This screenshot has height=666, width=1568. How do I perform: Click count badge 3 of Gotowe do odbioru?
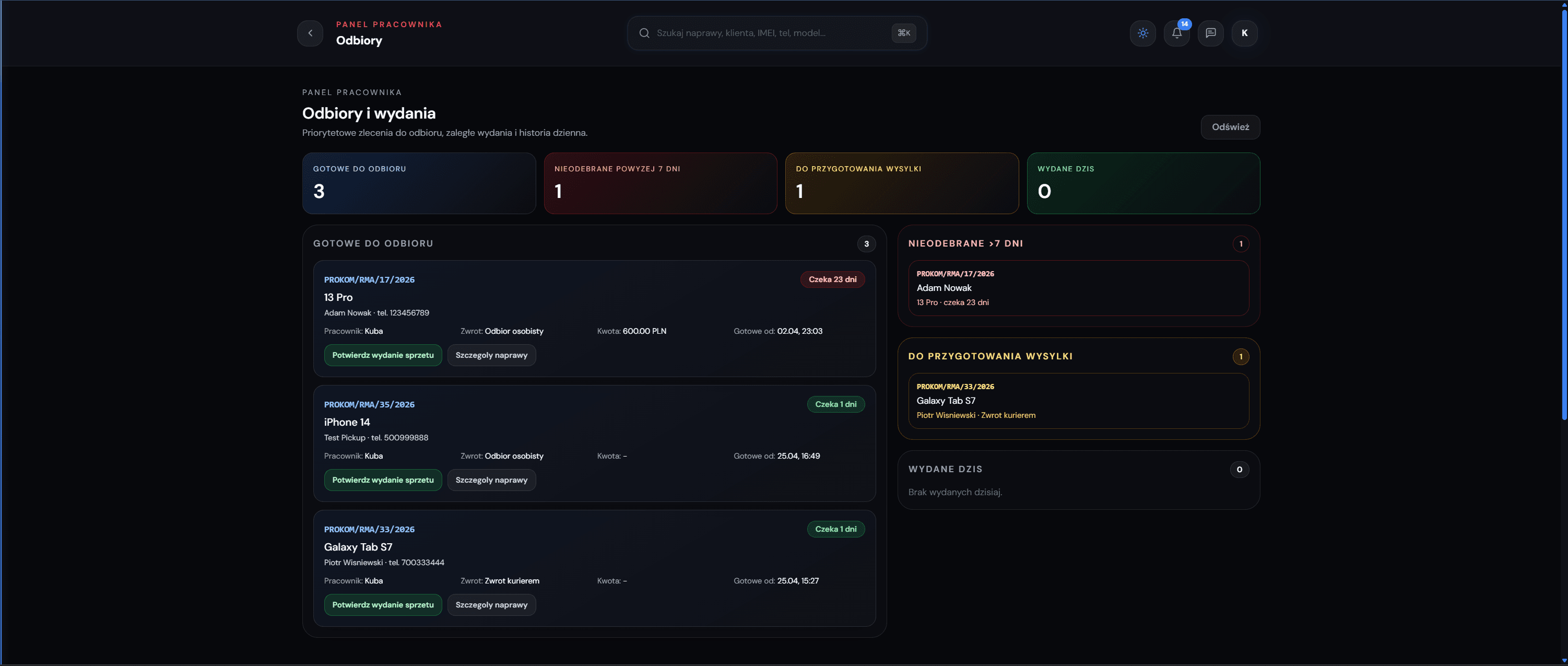pyautogui.click(x=866, y=244)
